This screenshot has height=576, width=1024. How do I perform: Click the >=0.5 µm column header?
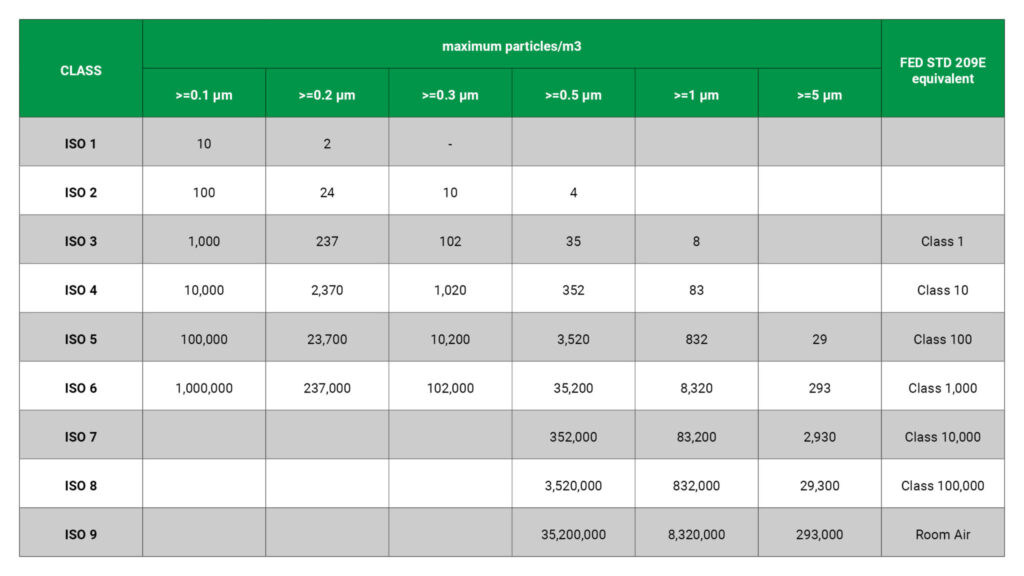tap(573, 93)
